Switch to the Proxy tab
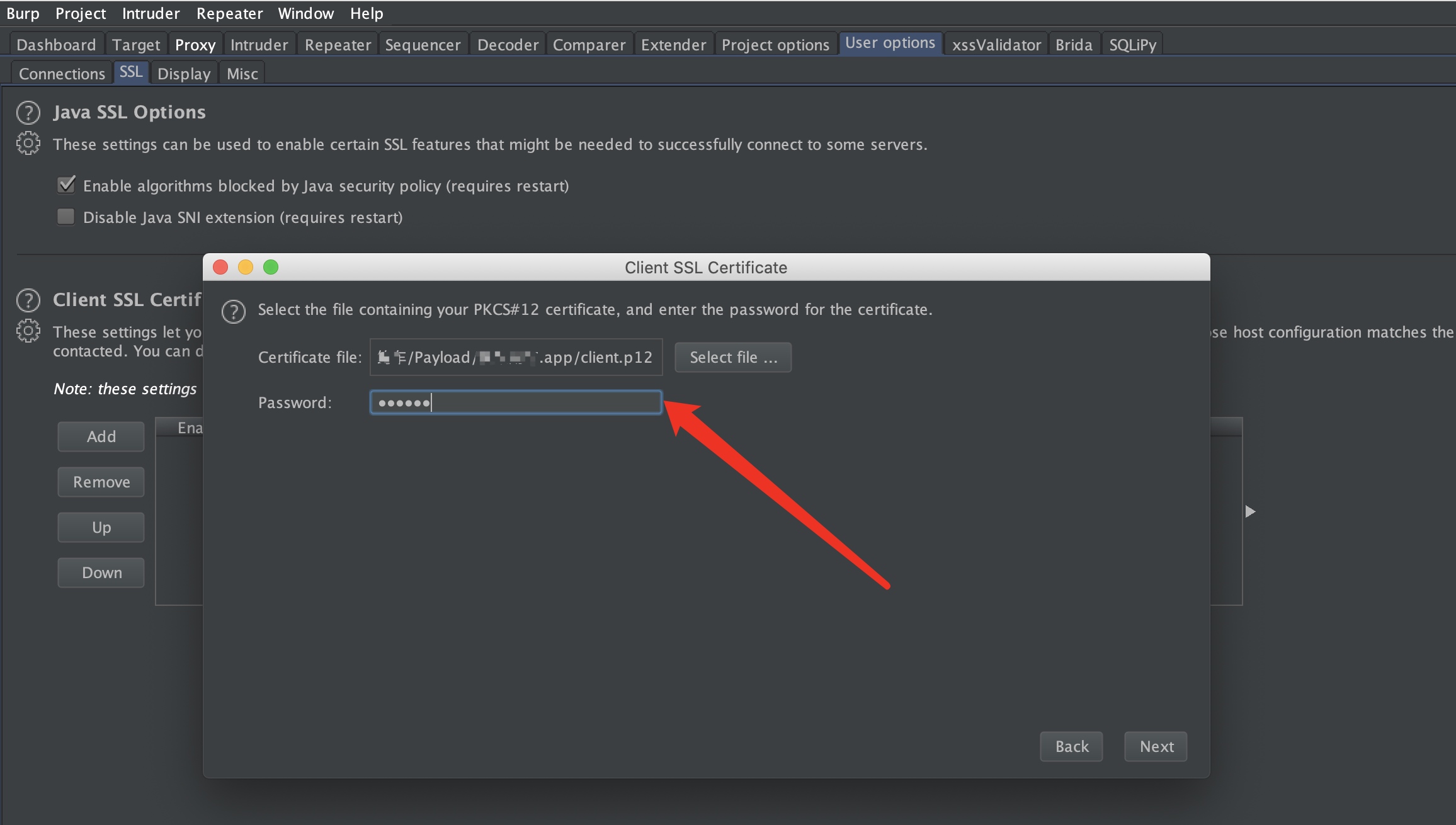The image size is (1456, 825). click(195, 45)
